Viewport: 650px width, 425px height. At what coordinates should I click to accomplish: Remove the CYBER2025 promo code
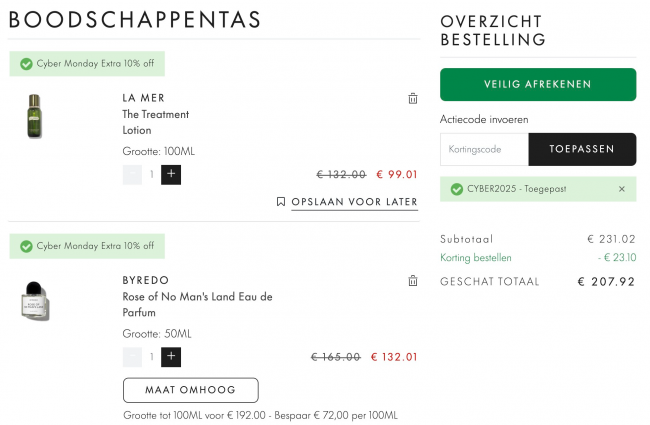(621, 189)
